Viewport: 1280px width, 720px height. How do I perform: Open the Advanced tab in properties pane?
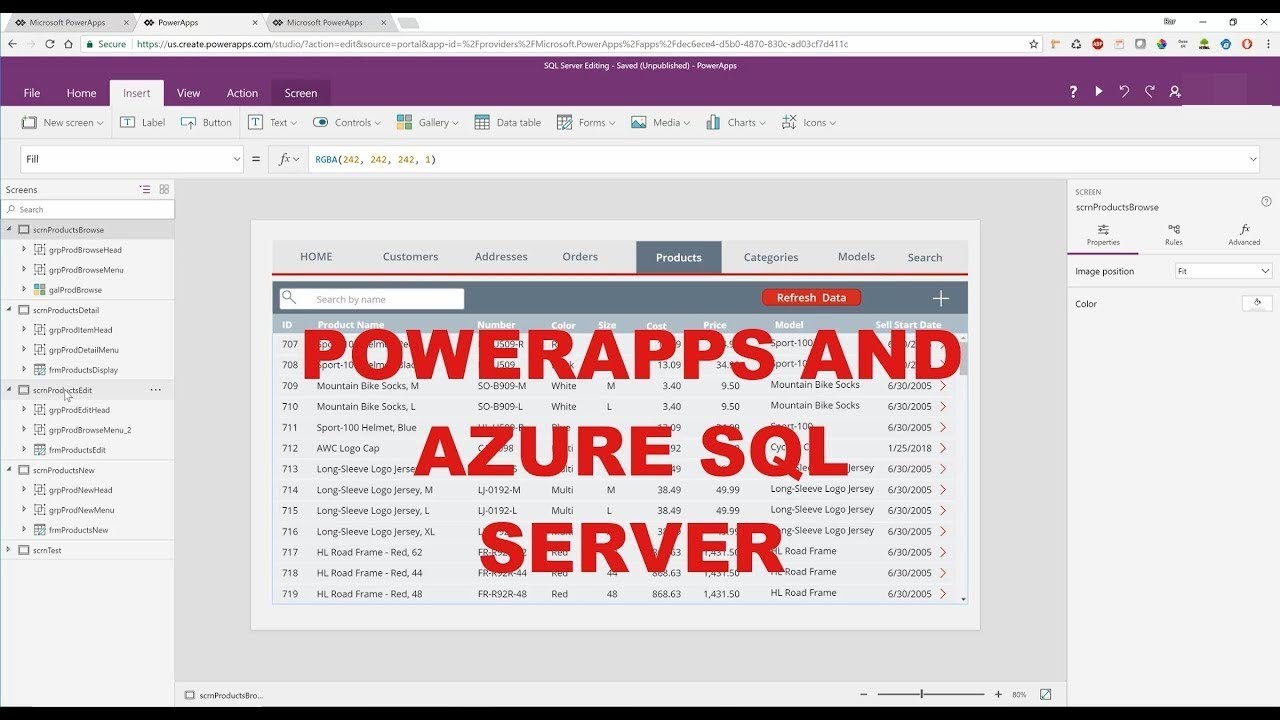coord(1244,235)
